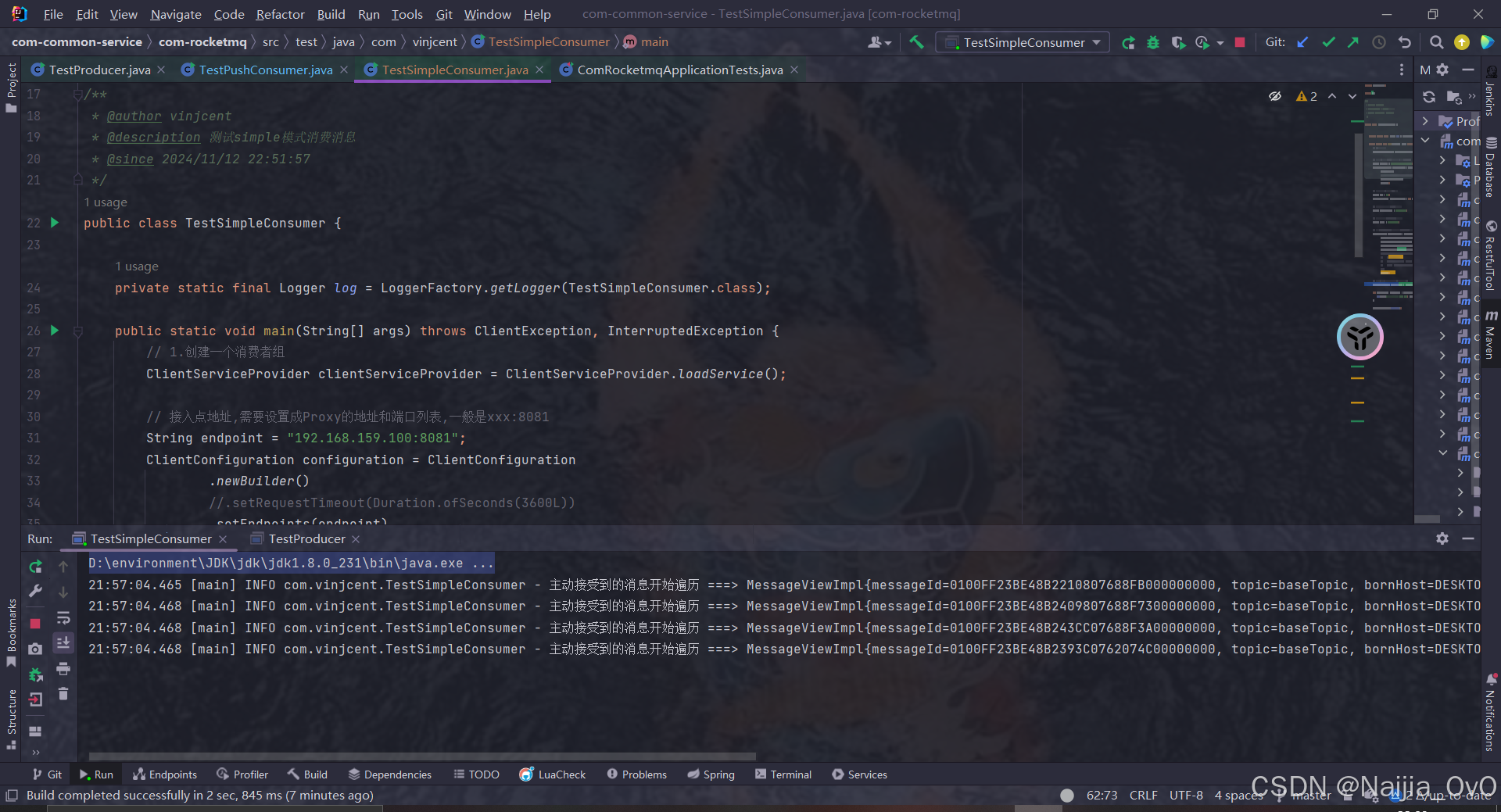Click the editor vertical scrollbar thumb
Viewport: 1501px width, 812px height.
[1359, 195]
